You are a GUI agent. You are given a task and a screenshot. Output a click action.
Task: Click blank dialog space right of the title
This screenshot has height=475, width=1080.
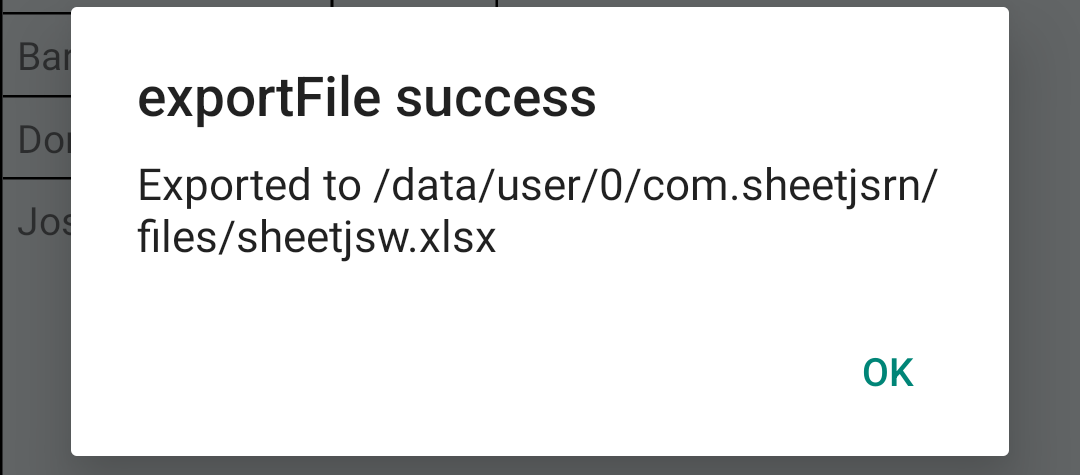(800, 99)
